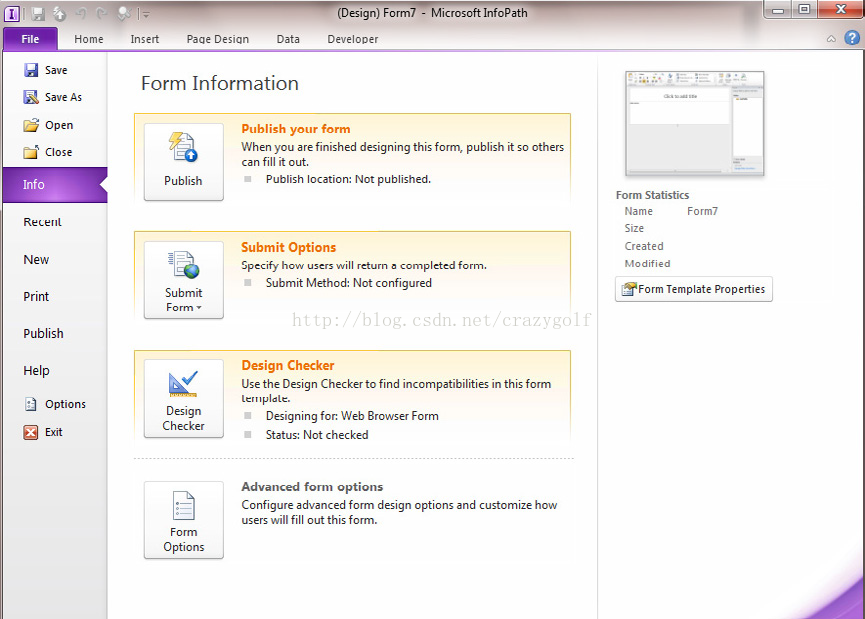865x619 pixels.
Task: Click the form preview thumbnail
Action: click(x=695, y=124)
